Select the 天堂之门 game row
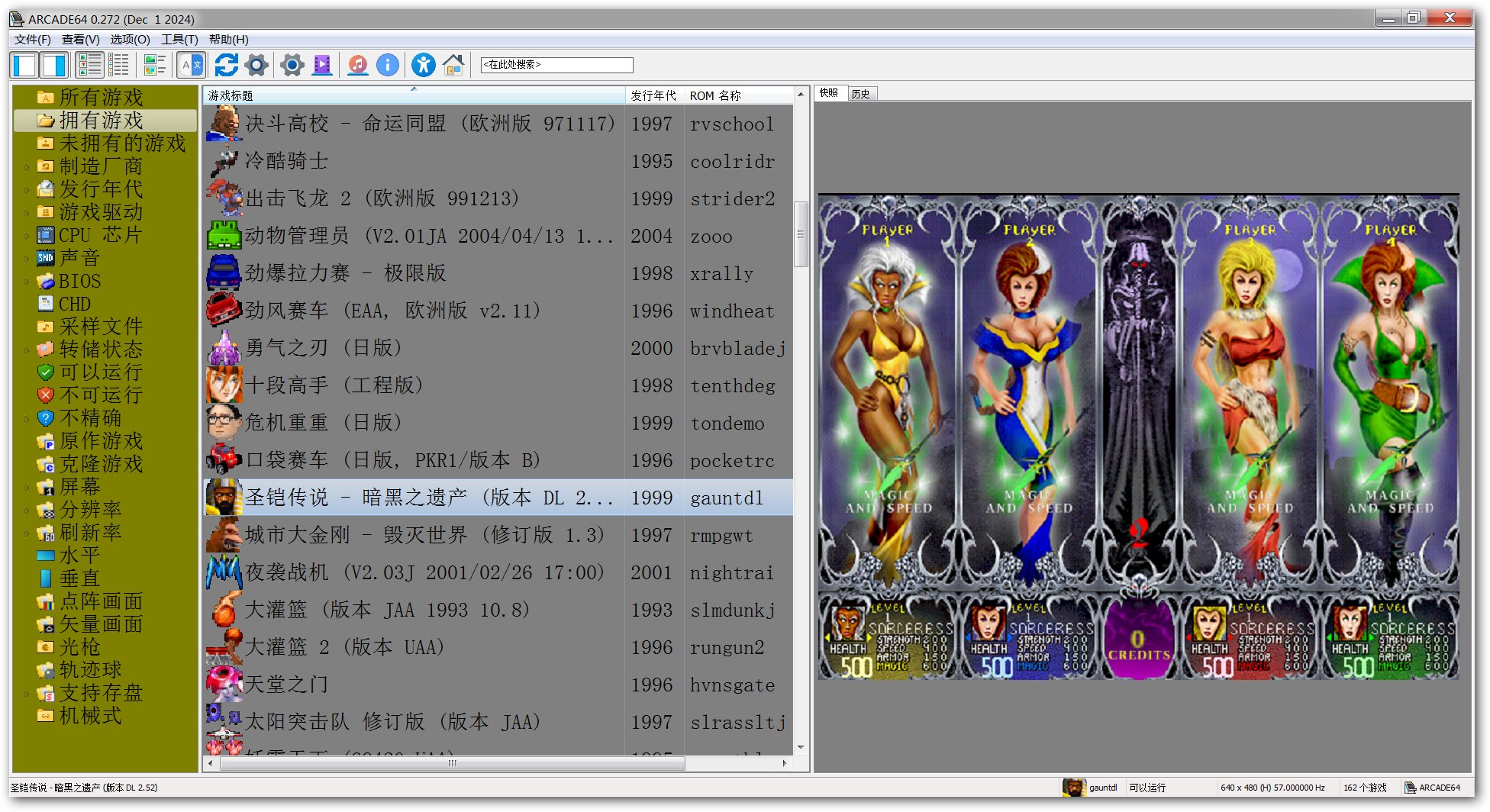 [498, 685]
